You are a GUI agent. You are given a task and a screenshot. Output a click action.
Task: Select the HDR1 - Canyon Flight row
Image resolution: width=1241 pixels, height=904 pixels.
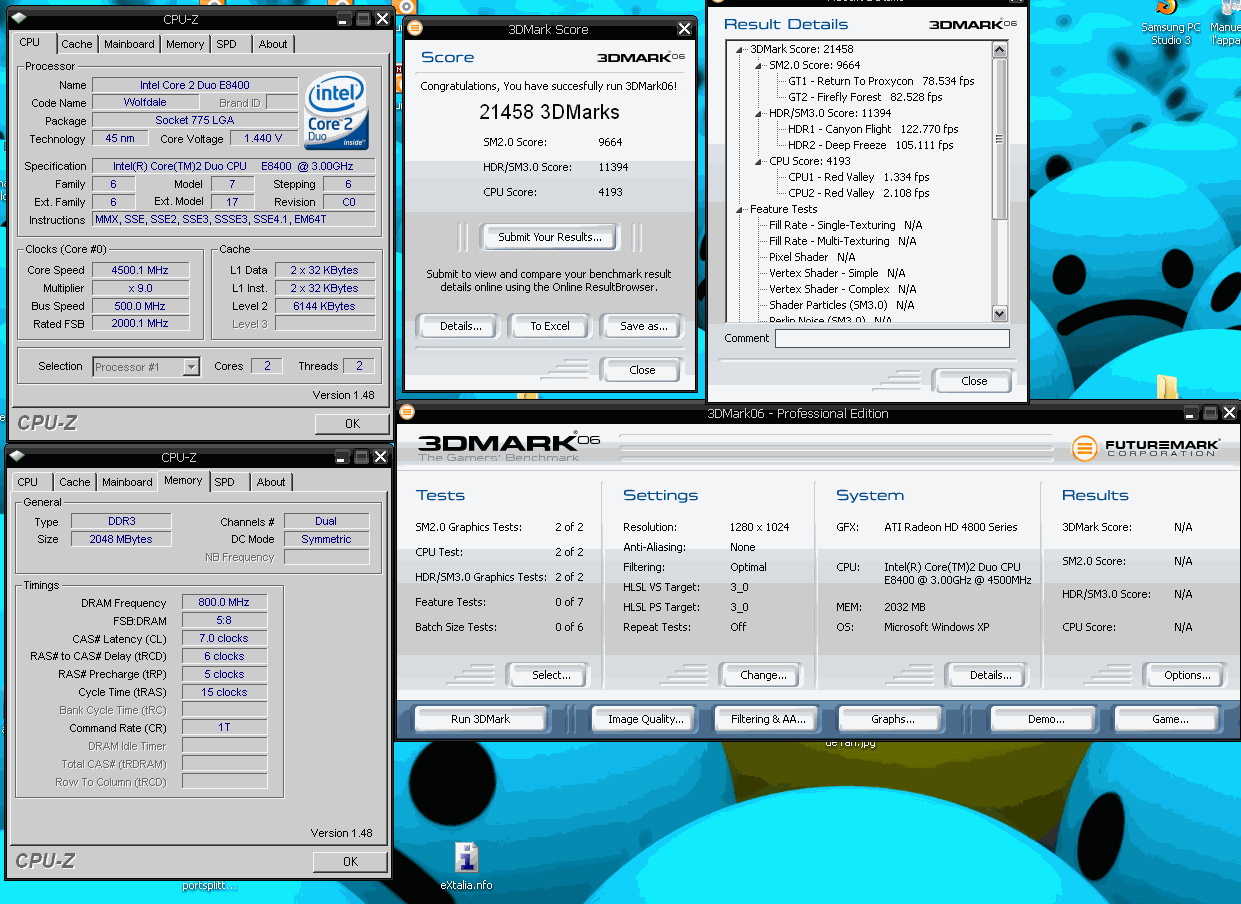(x=872, y=129)
